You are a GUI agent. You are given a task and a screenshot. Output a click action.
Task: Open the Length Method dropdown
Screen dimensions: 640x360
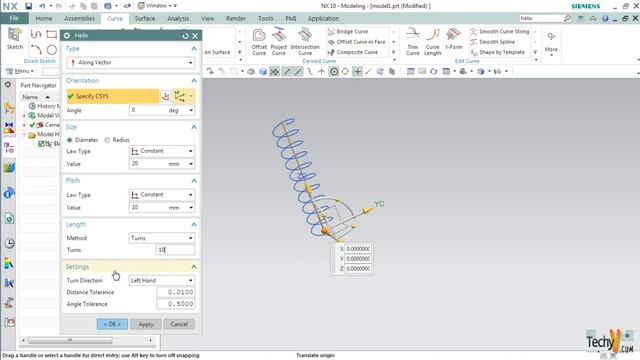pyautogui.click(x=162, y=238)
